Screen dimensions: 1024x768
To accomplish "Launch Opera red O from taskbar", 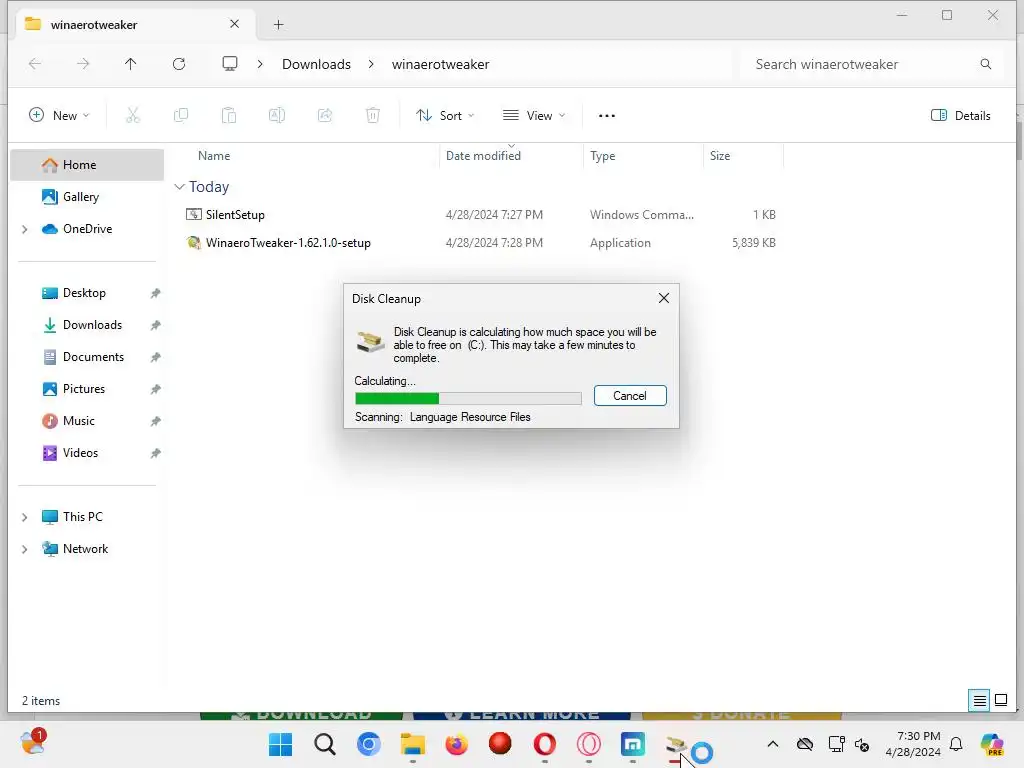I will click(x=545, y=744).
